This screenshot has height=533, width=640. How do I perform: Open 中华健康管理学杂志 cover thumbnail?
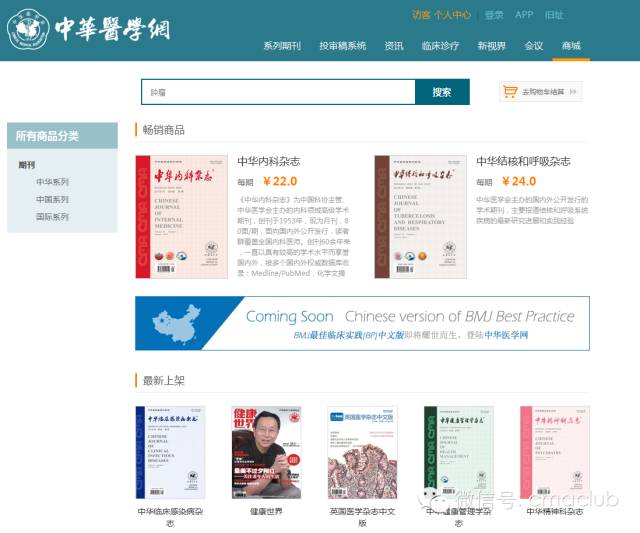click(x=459, y=452)
